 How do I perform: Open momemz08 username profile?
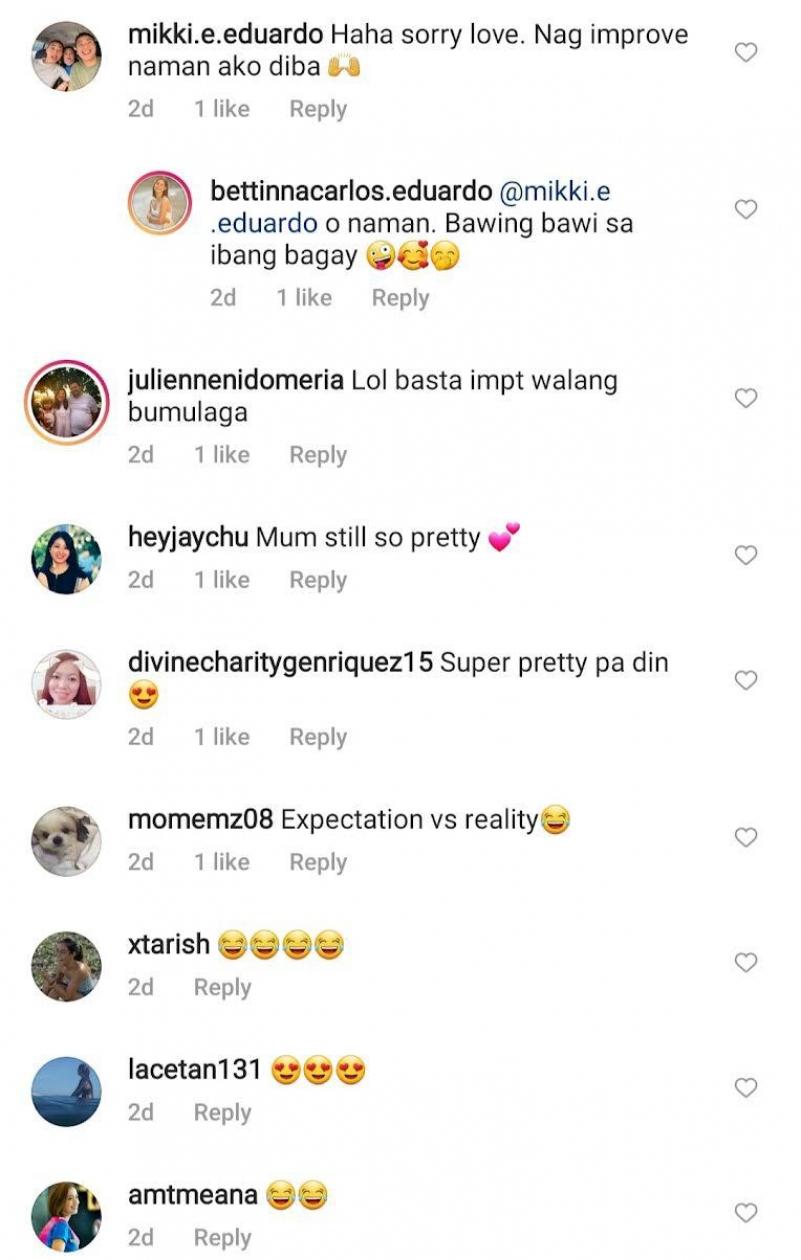click(x=200, y=820)
